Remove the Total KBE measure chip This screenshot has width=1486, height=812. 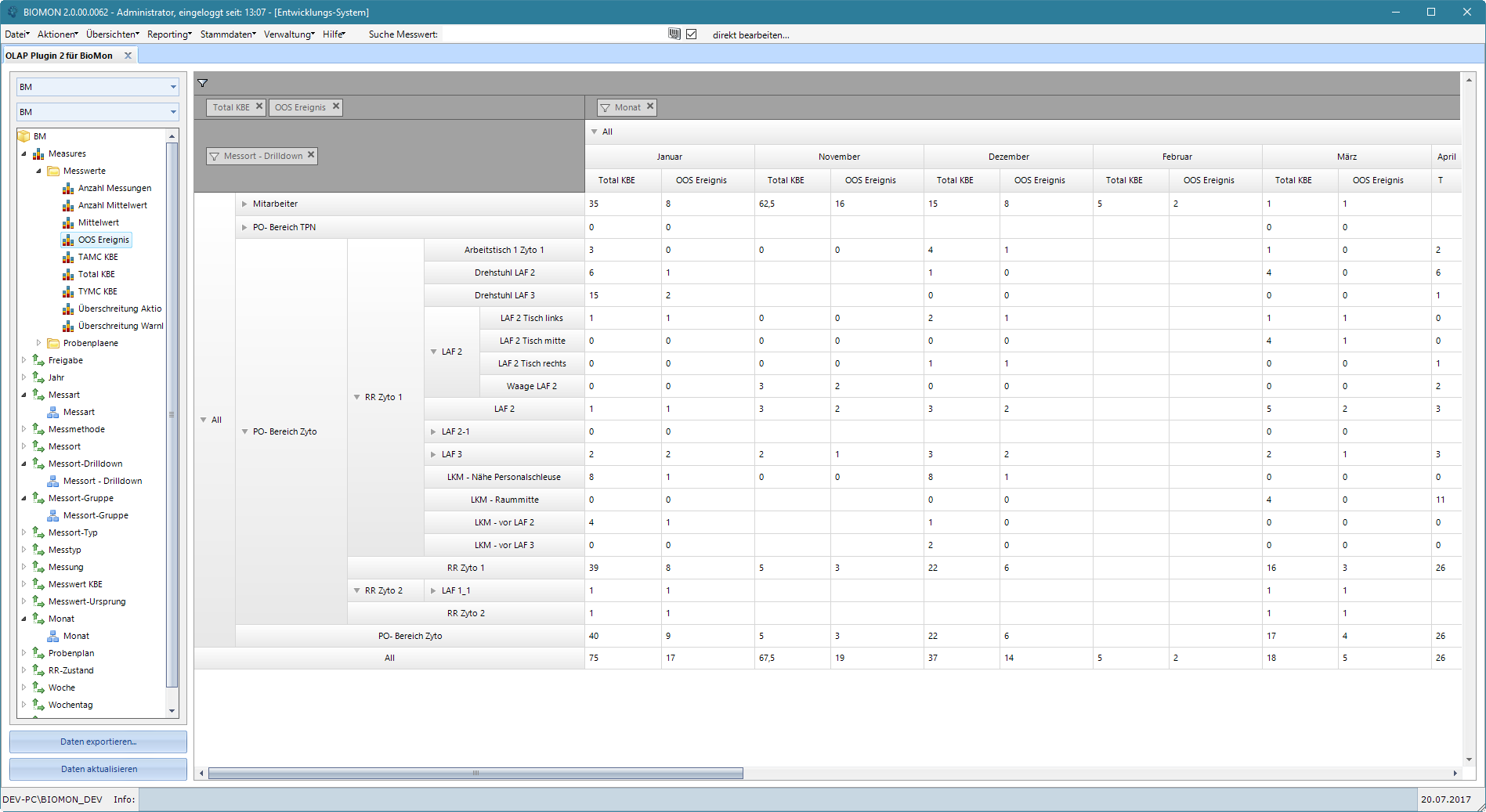click(259, 106)
